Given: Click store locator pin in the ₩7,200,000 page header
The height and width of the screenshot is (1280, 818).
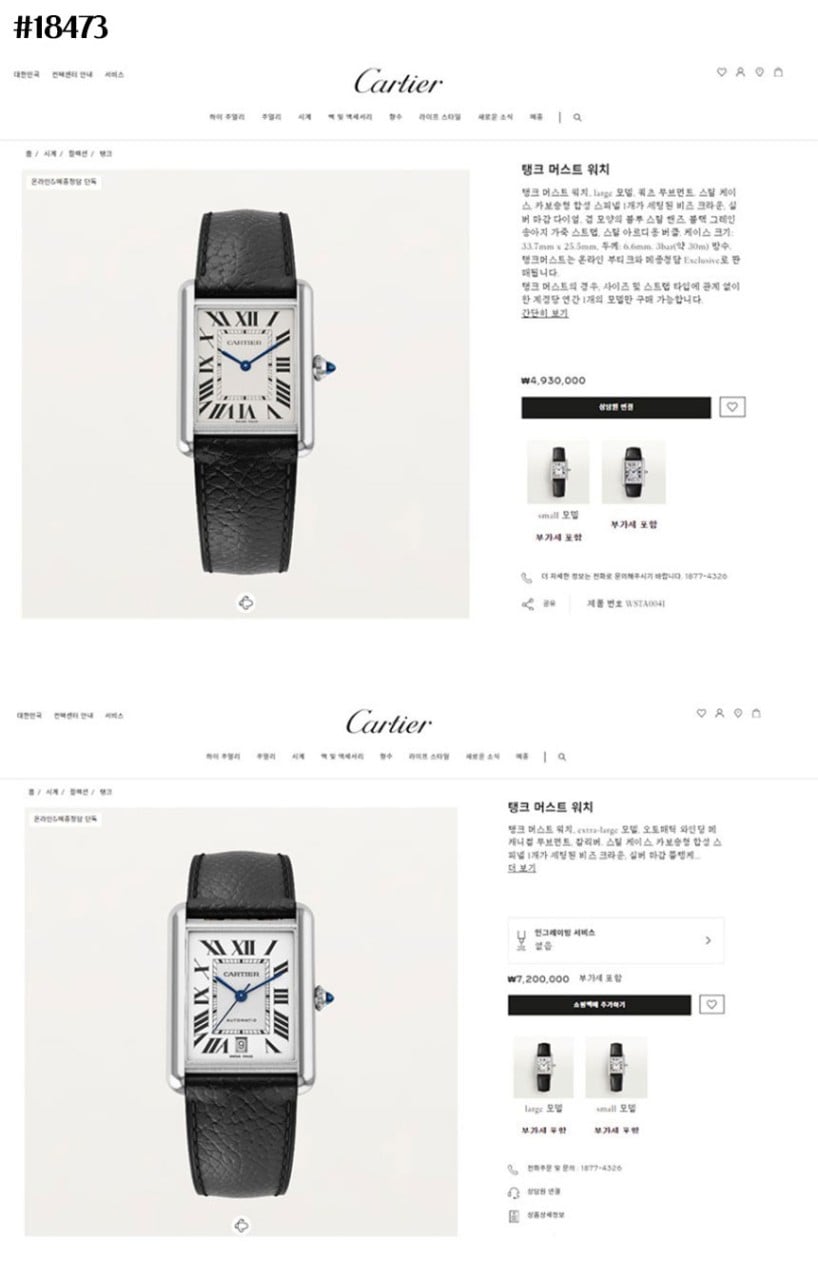Looking at the screenshot, I should (x=738, y=713).
